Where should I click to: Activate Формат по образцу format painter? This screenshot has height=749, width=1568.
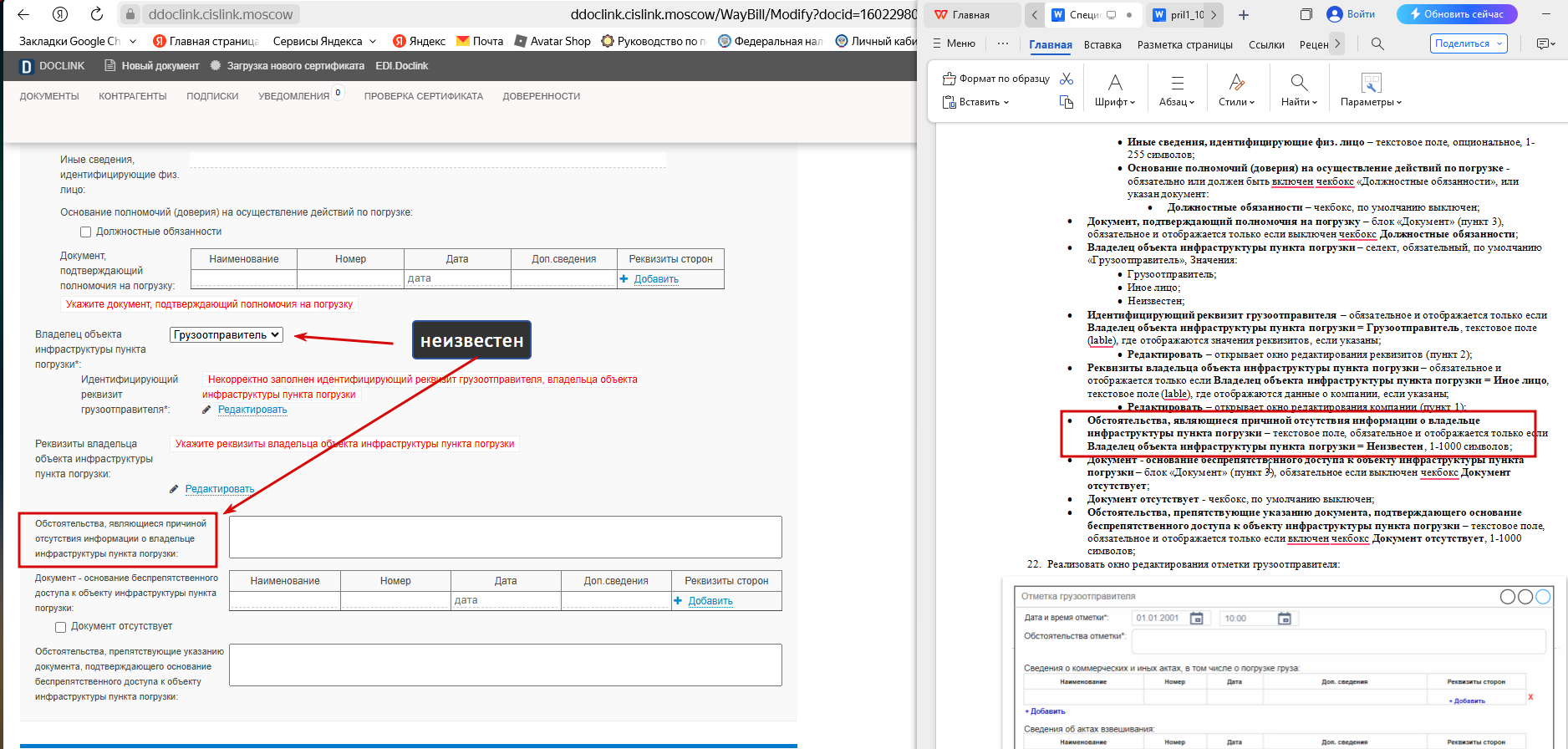tap(996, 79)
